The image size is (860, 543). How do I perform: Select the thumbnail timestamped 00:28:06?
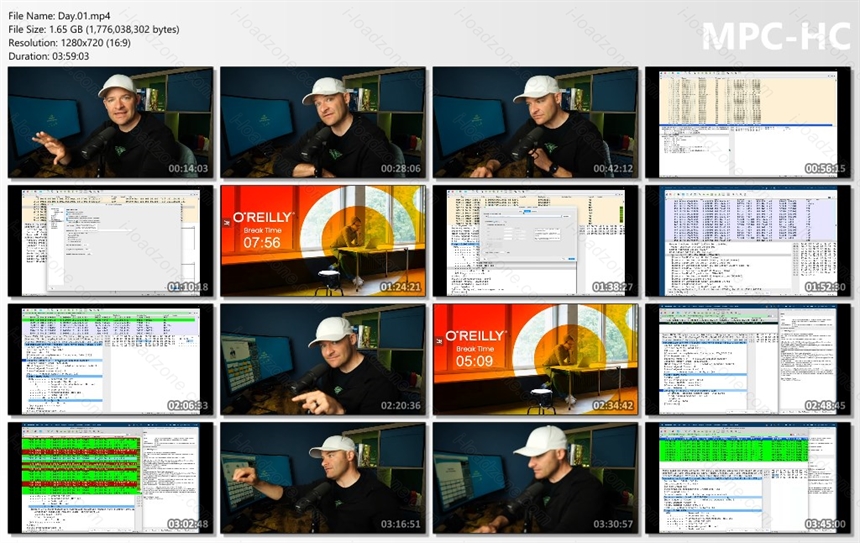point(323,122)
